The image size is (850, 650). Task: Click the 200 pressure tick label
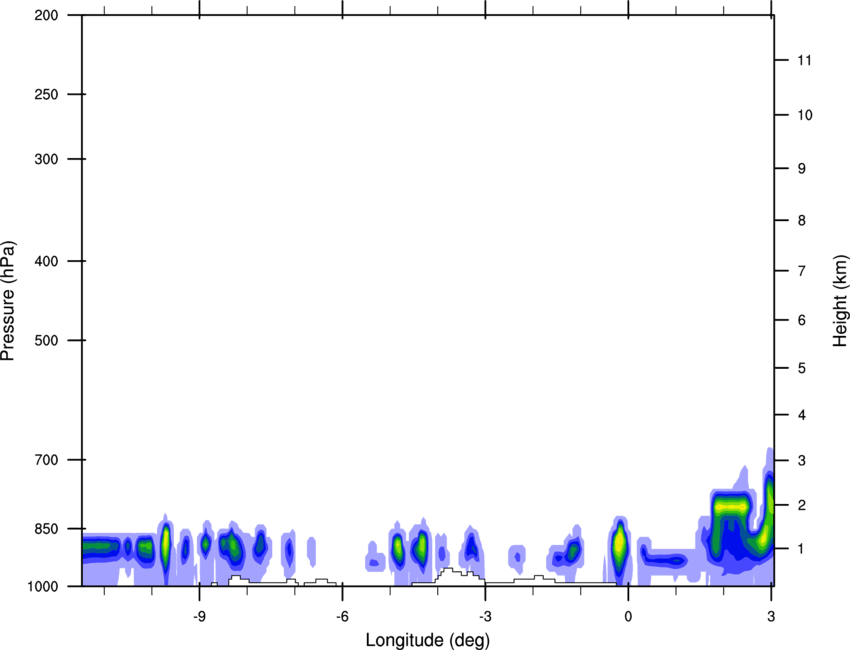point(46,15)
